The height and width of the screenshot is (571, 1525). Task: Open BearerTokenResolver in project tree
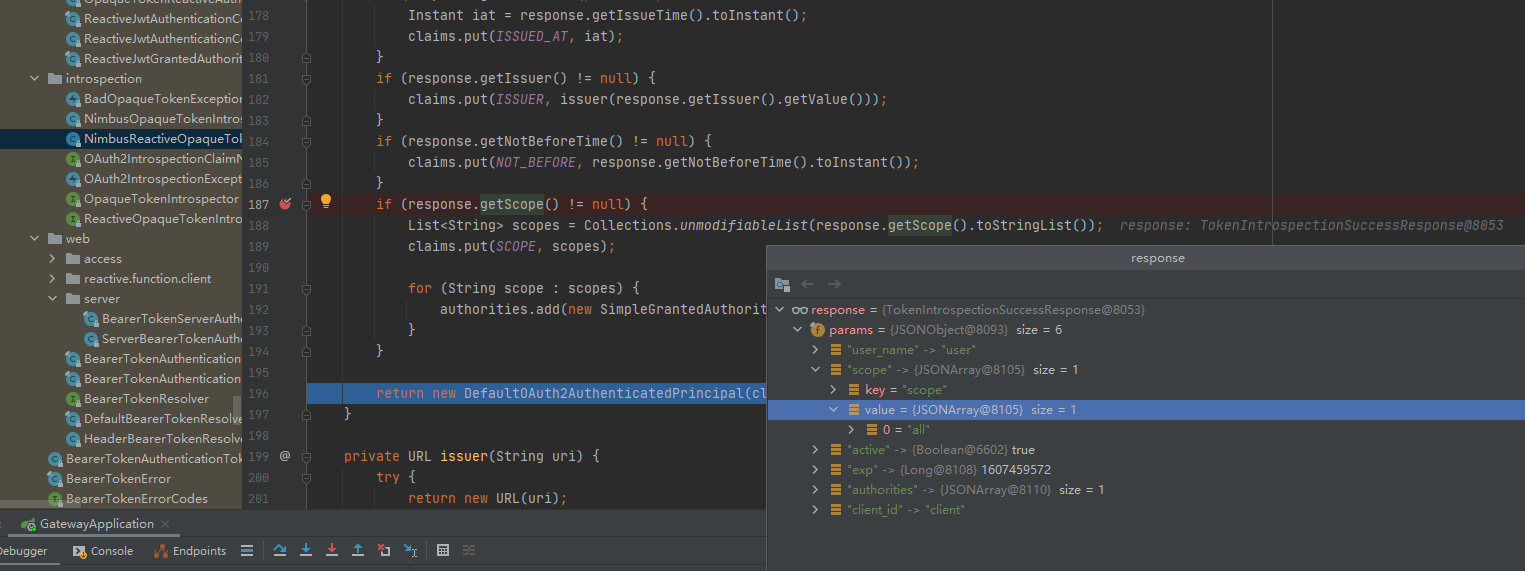point(146,399)
